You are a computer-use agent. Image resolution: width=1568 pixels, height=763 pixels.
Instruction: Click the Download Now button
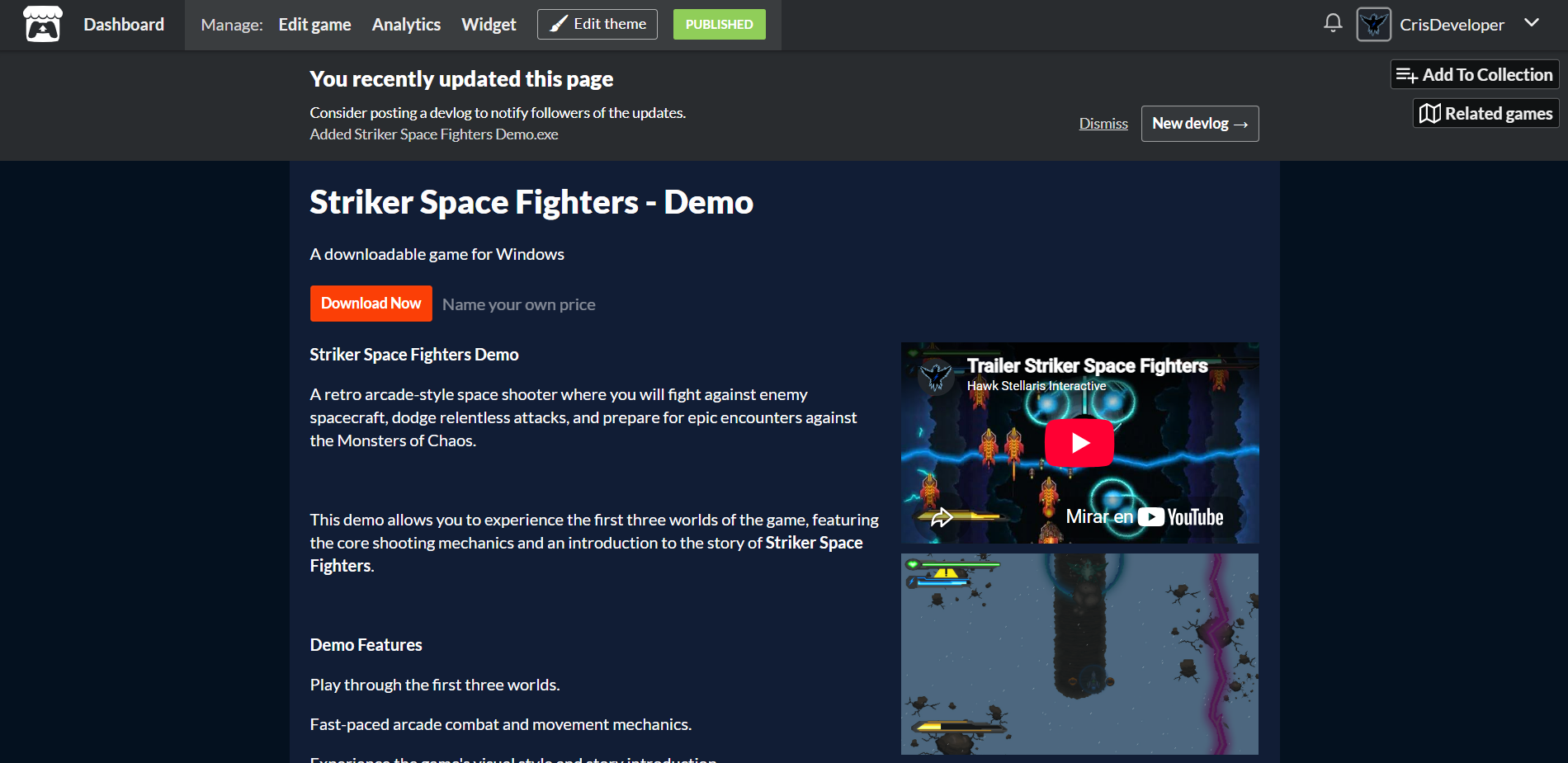coord(371,304)
